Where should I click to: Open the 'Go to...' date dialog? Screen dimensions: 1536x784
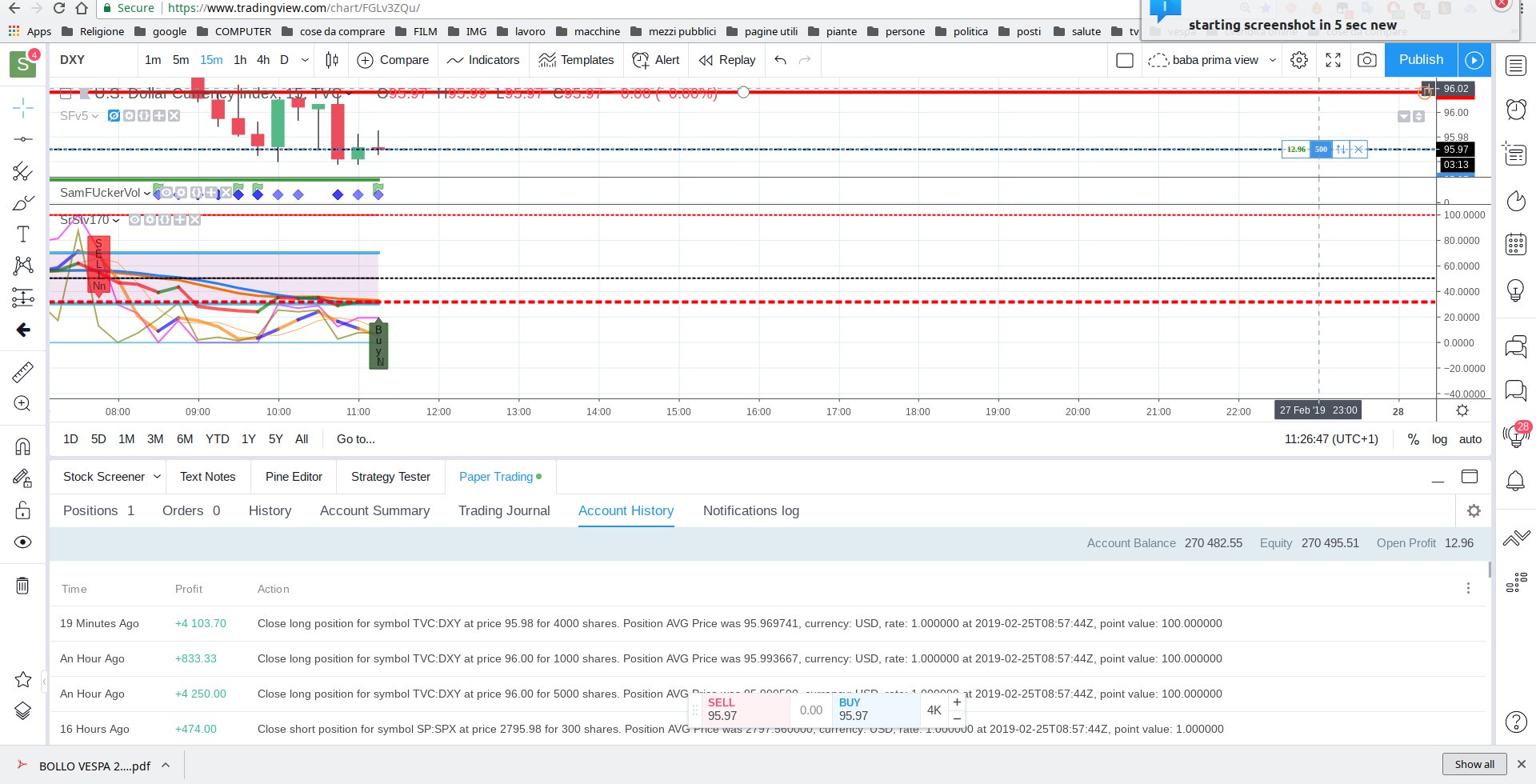pos(355,439)
